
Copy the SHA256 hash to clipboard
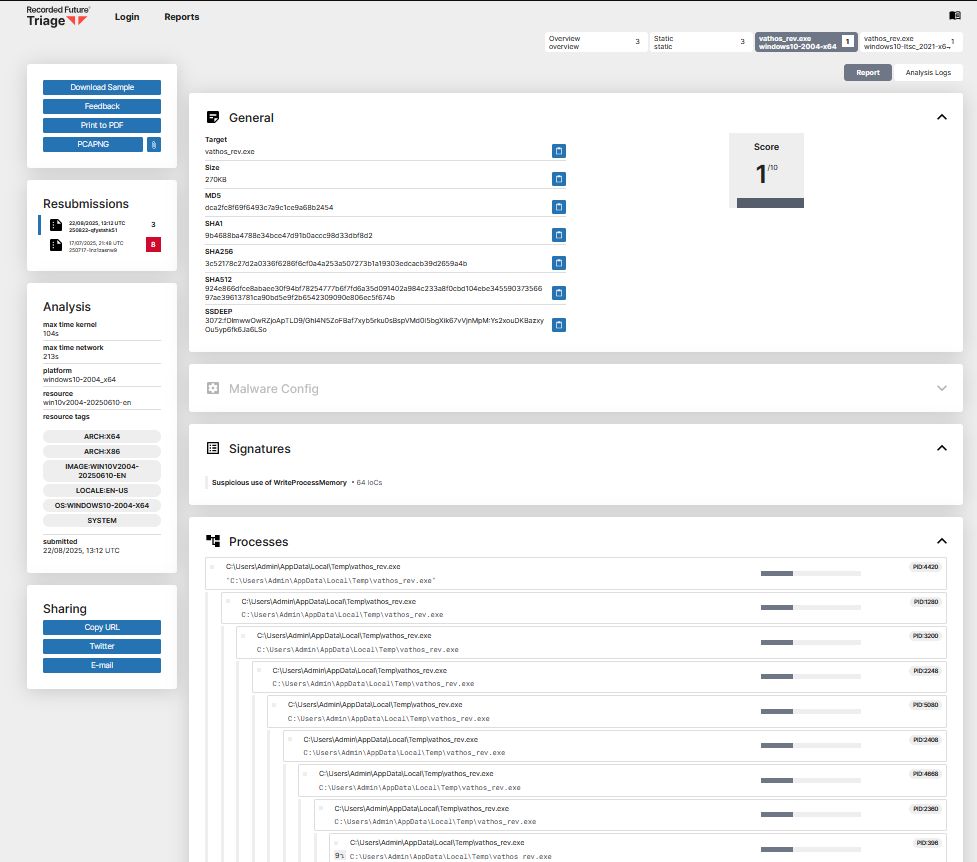point(559,263)
